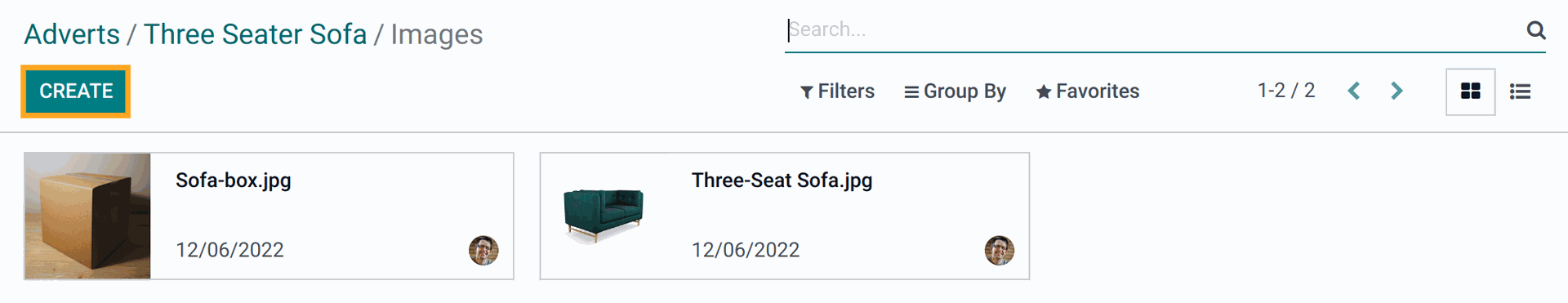This screenshot has width=1568, height=303.
Task: Select the Three-Seat Sofa.jpg title
Action: [782, 180]
